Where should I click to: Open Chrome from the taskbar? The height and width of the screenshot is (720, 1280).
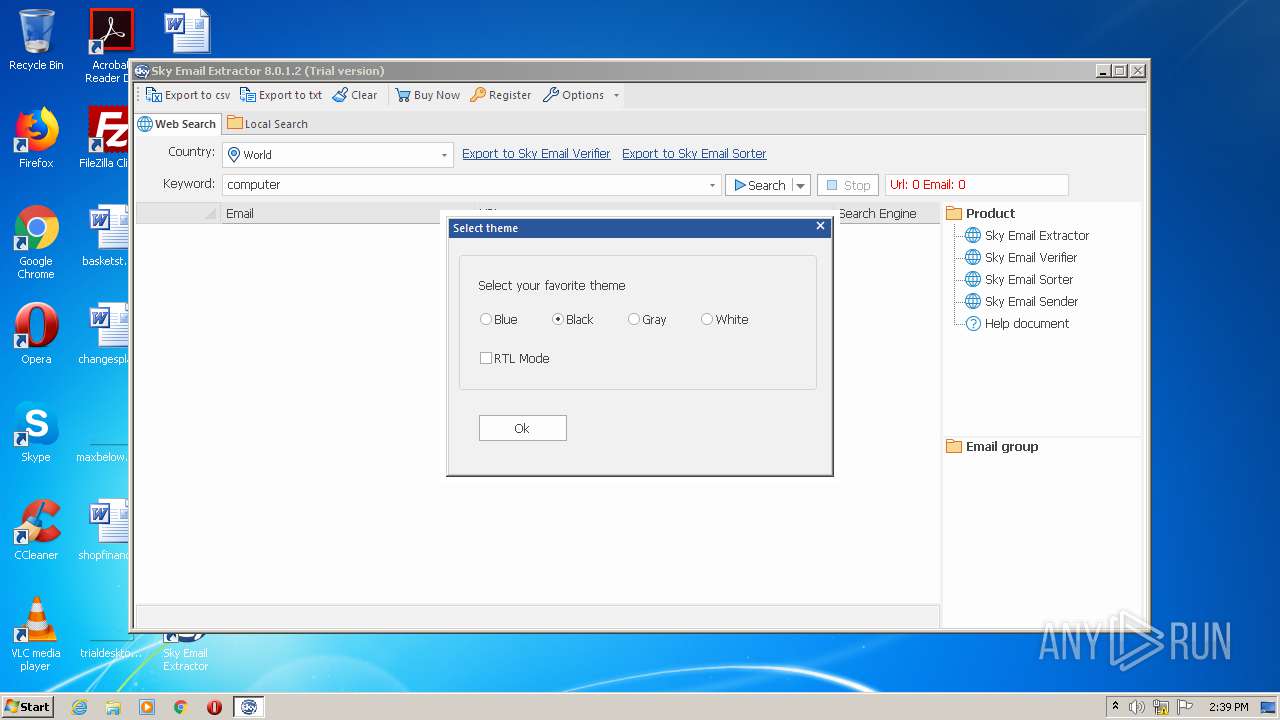point(181,707)
